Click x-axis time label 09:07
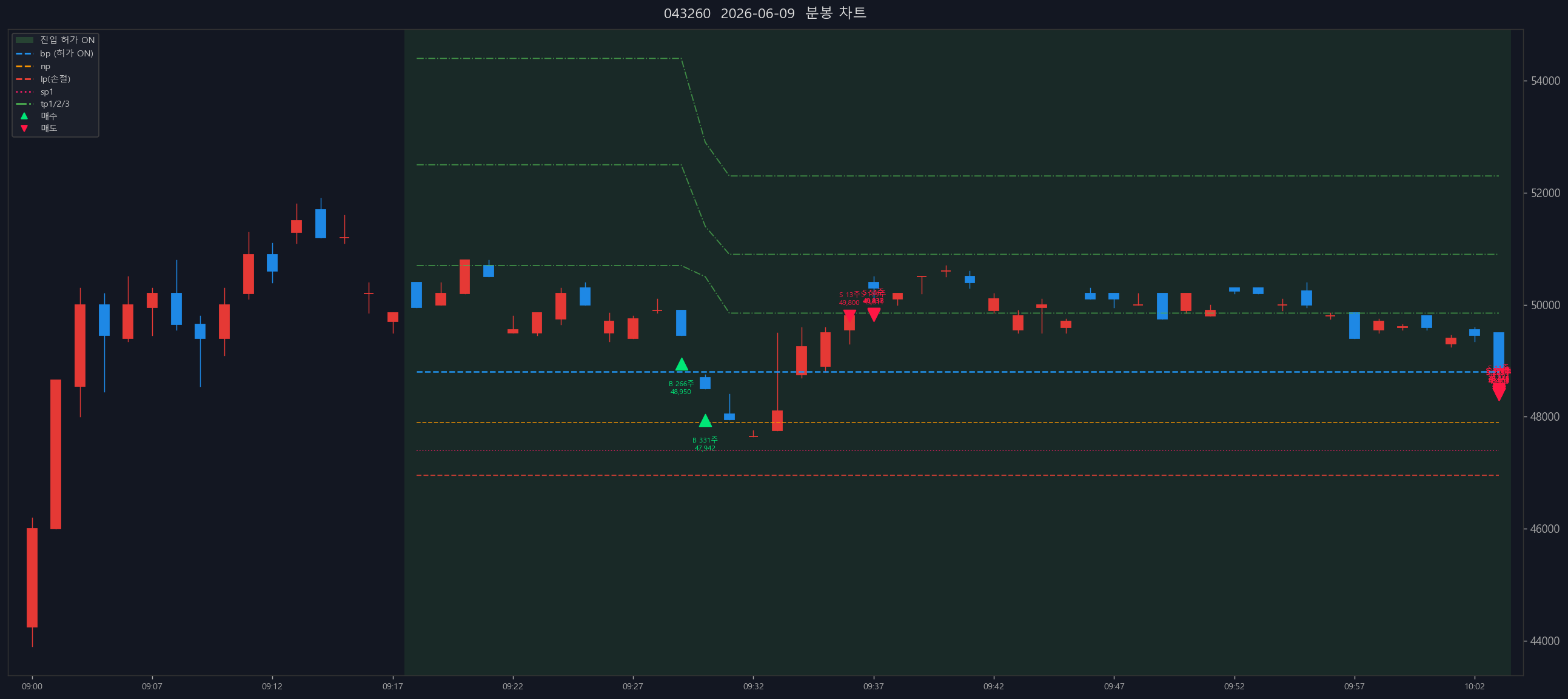The height and width of the screenshot is (699, 1568). (x=152, y=686)
